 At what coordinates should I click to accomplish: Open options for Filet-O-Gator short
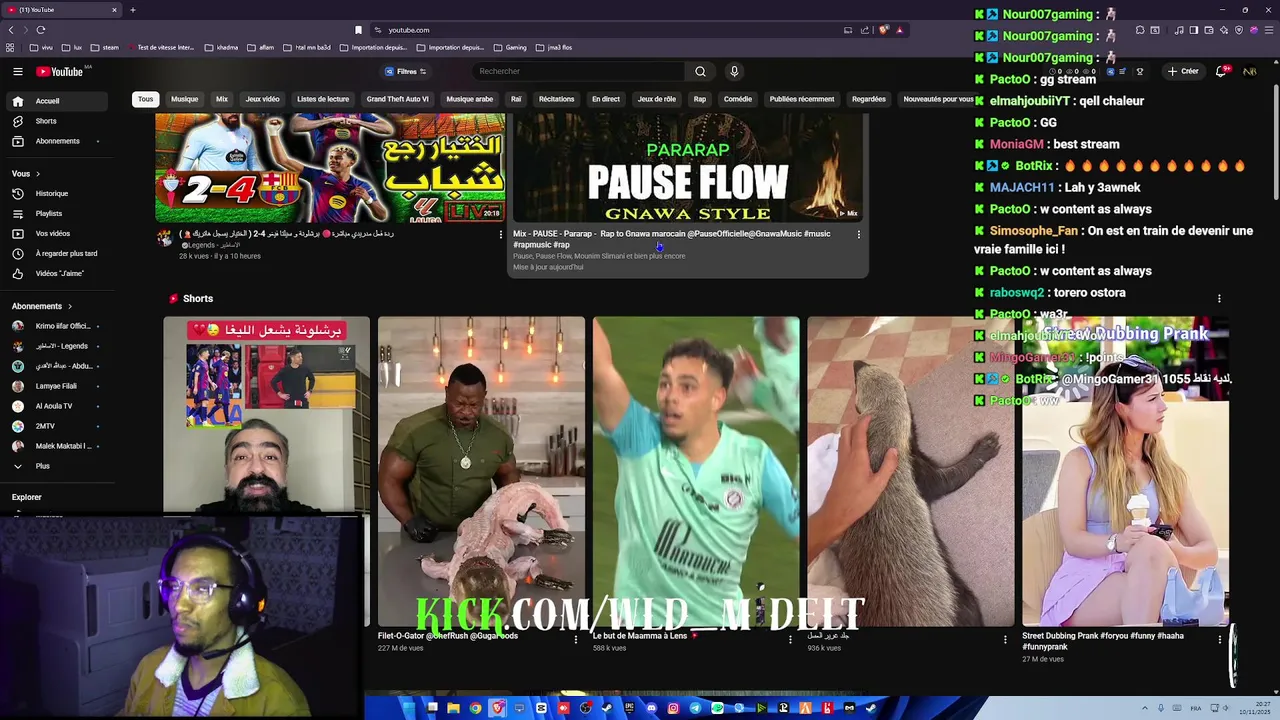point(575,639)
